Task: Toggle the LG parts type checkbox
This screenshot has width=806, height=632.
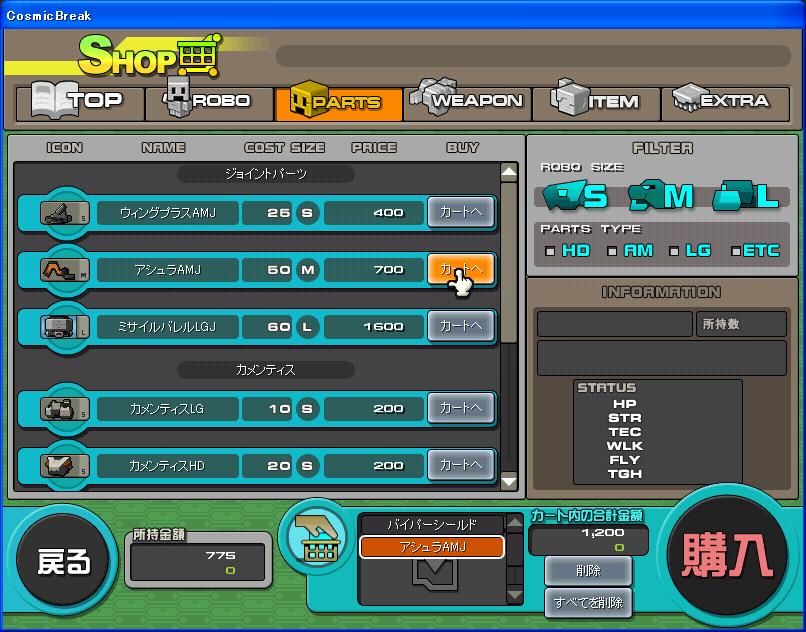Action: pos(674,251)
